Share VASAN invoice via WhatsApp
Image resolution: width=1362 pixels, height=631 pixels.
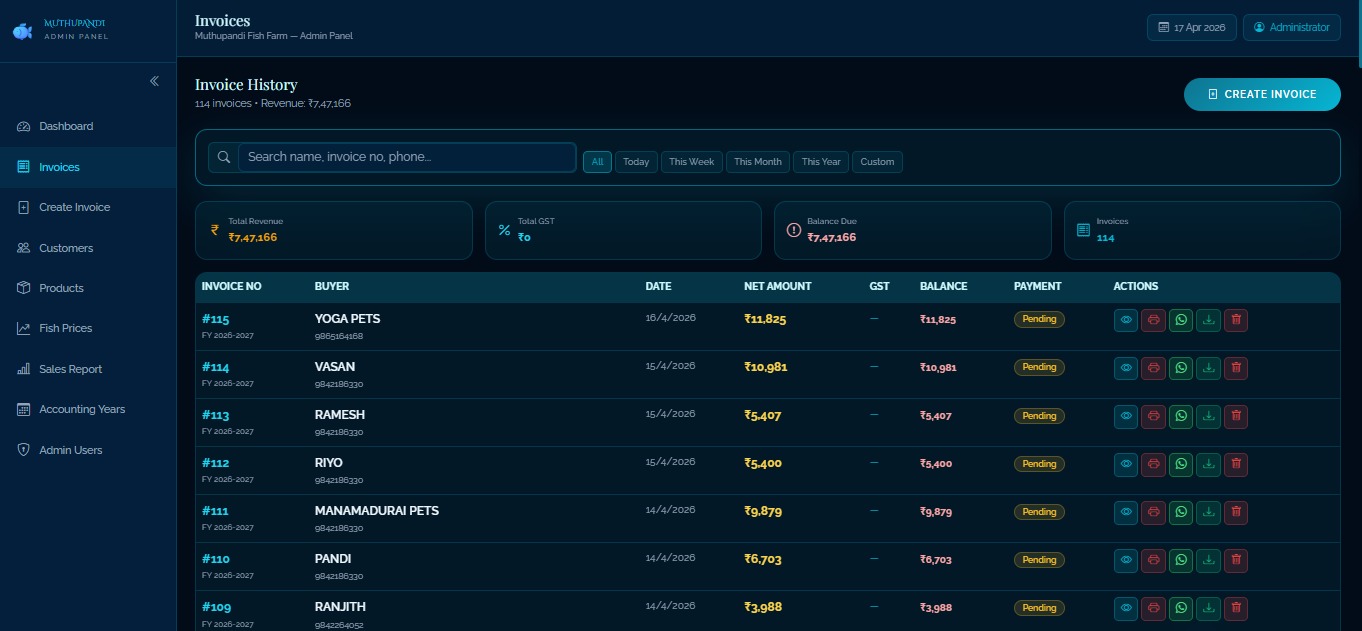(x=1181, y=367)
